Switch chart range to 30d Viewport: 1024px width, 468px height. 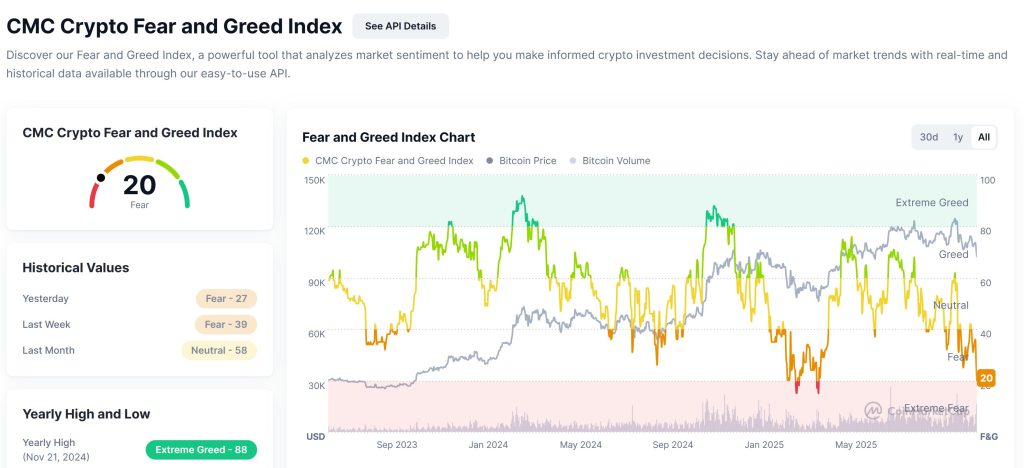point(929,137)
